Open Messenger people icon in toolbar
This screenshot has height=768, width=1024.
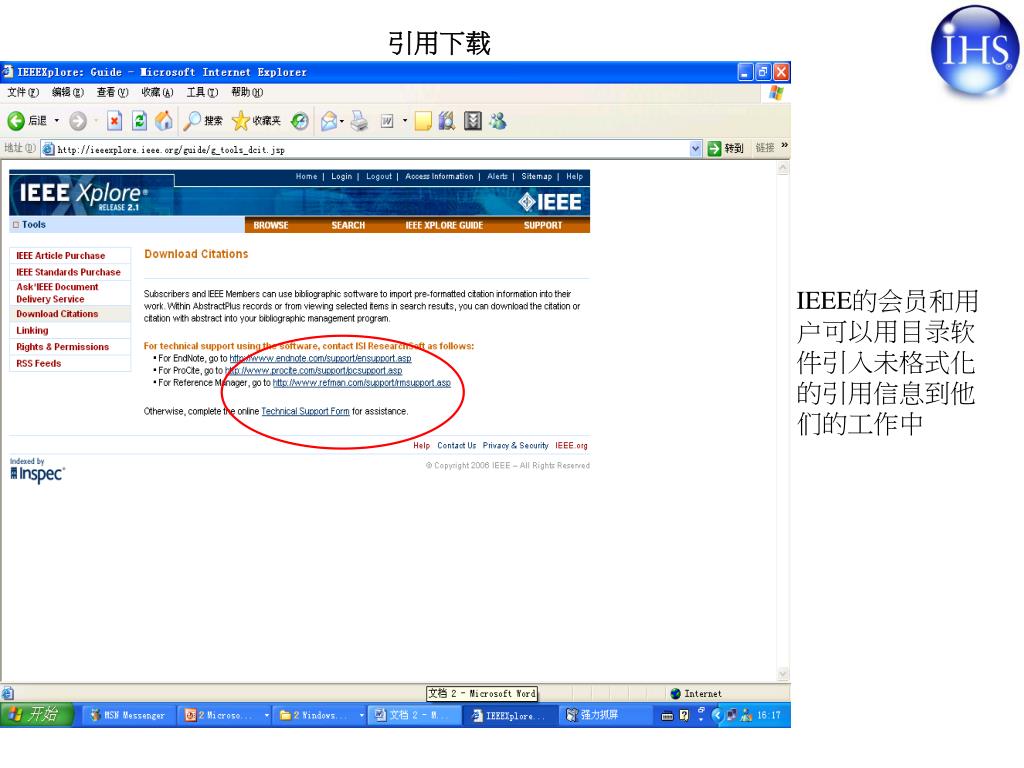(498, 121)
